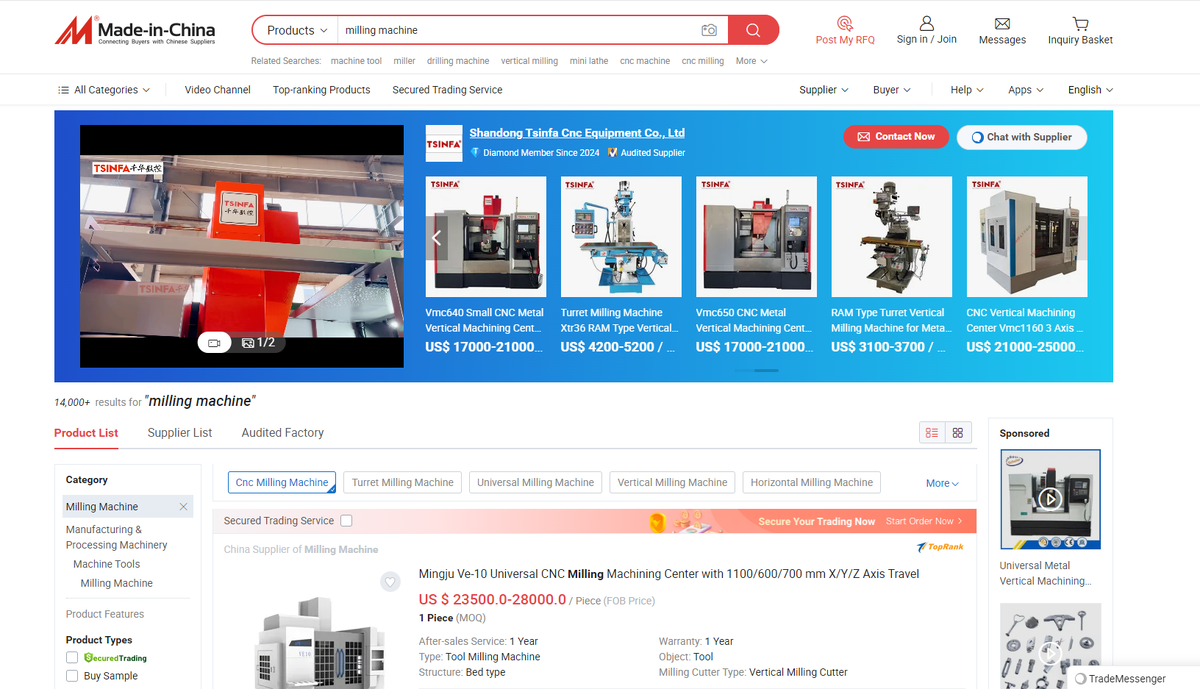Remove Milling Machine category filter
1200x689 pixels.
[x=183, y=507]
